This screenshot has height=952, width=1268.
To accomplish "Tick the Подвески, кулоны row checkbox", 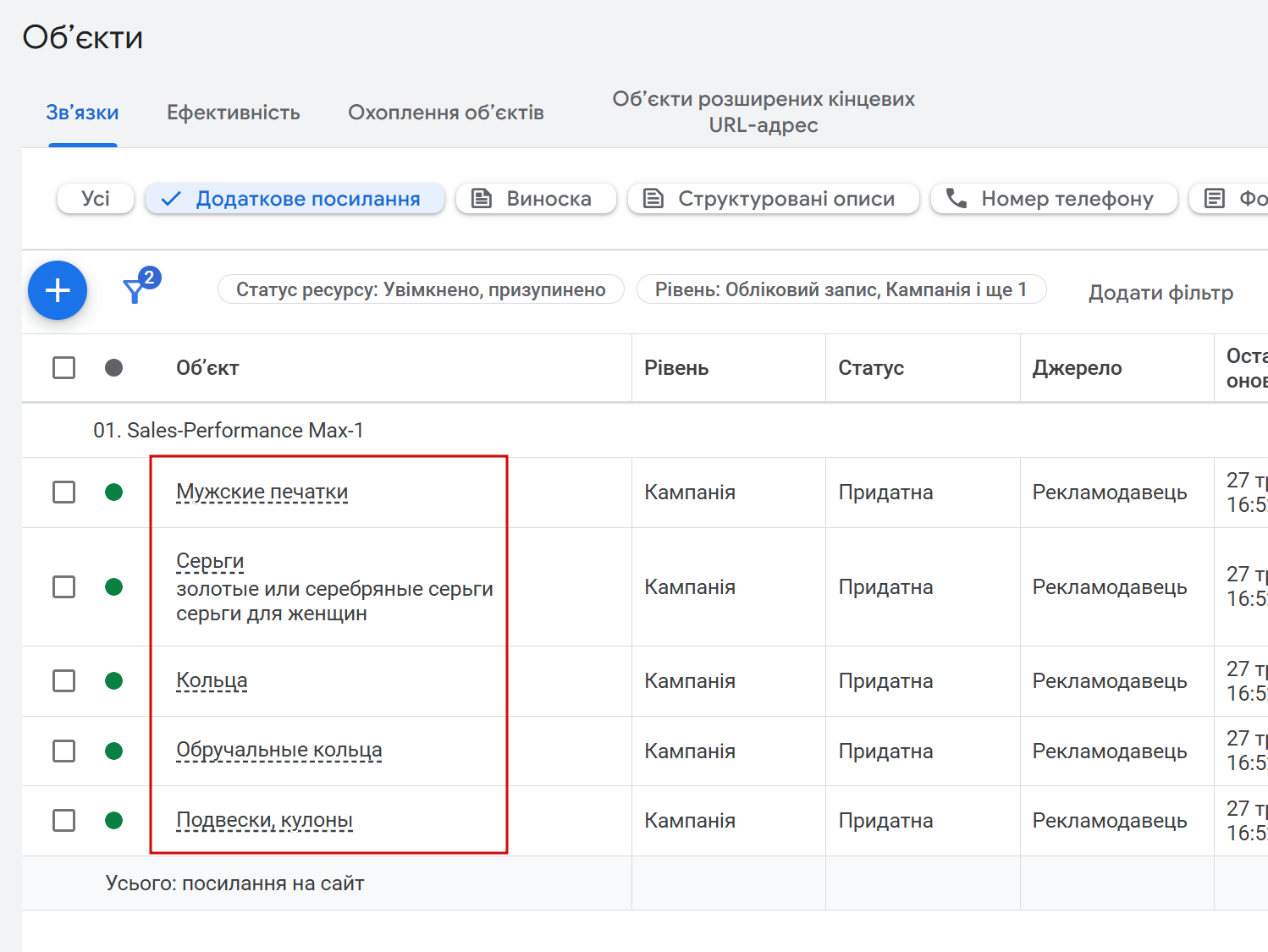I will [x=64, y=820].
